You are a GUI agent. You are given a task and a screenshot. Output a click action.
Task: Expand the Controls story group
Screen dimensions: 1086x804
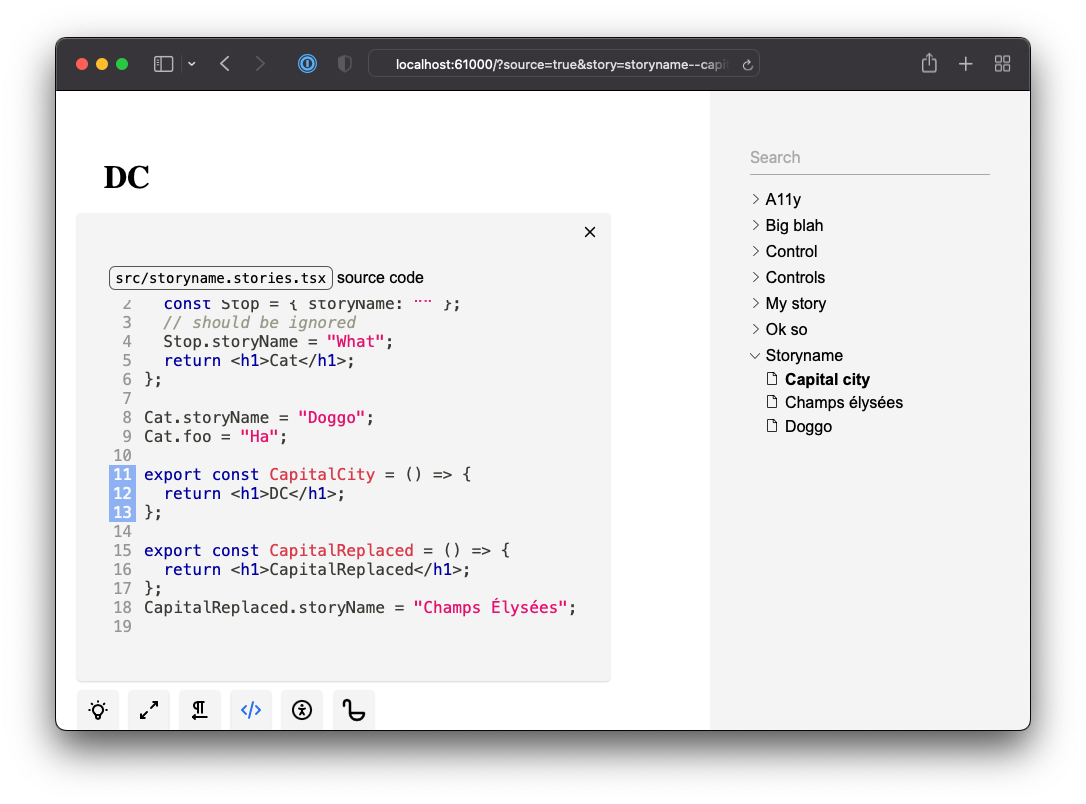coord(795,277)
